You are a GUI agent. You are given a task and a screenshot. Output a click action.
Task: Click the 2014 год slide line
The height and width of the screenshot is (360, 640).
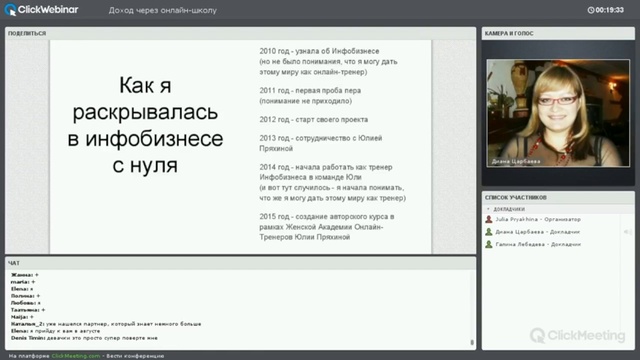click(333, 182)
